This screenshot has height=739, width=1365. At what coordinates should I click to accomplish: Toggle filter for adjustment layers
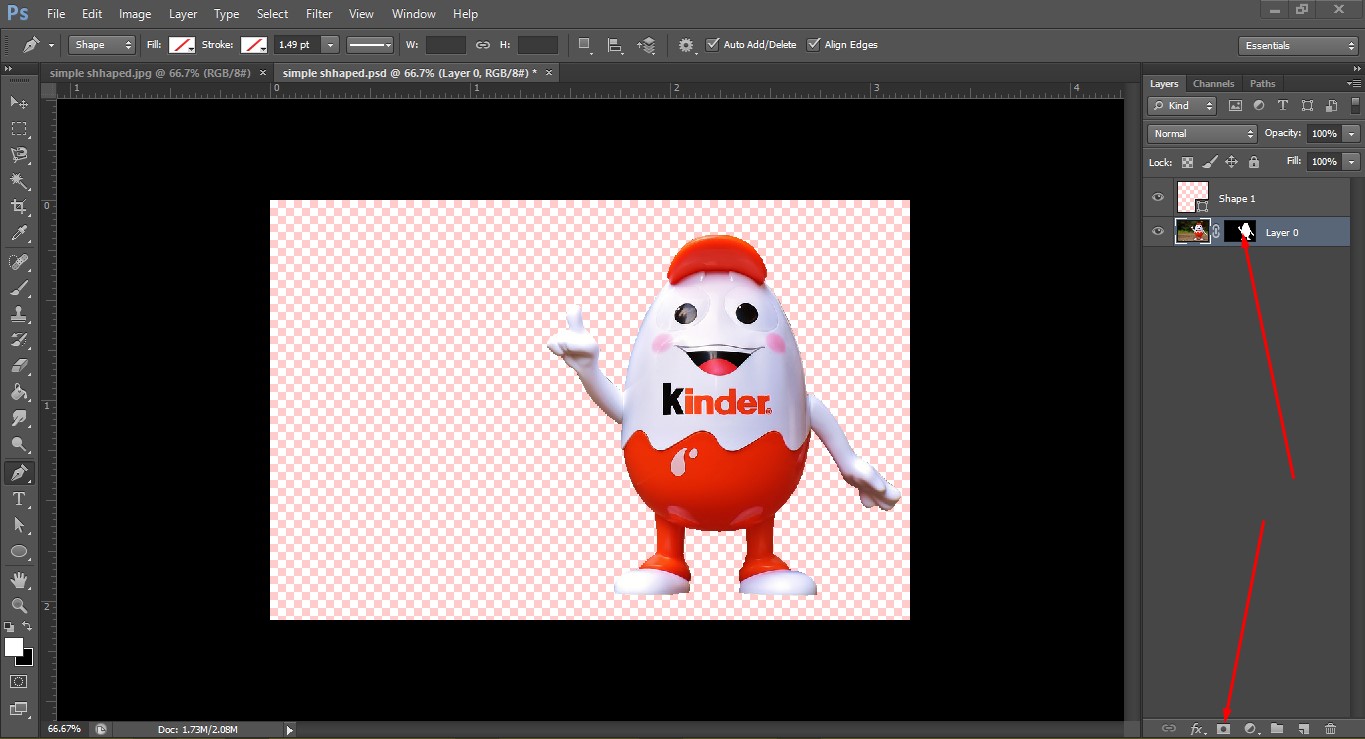pos(1259,106)
